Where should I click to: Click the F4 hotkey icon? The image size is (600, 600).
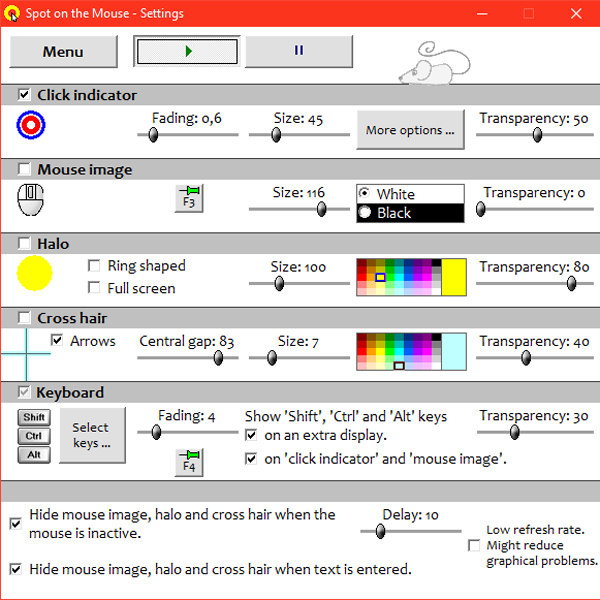[x=188, y=461]
